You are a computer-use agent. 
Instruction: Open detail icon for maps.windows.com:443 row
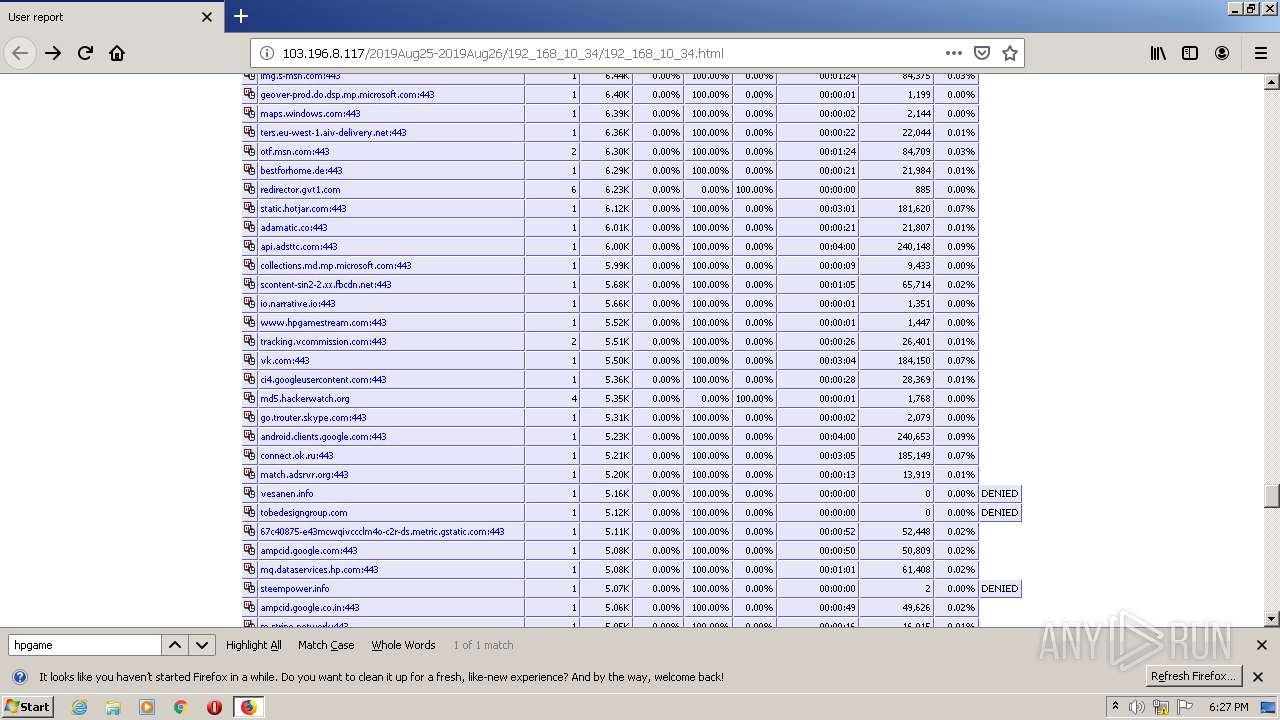pos(249,113)
